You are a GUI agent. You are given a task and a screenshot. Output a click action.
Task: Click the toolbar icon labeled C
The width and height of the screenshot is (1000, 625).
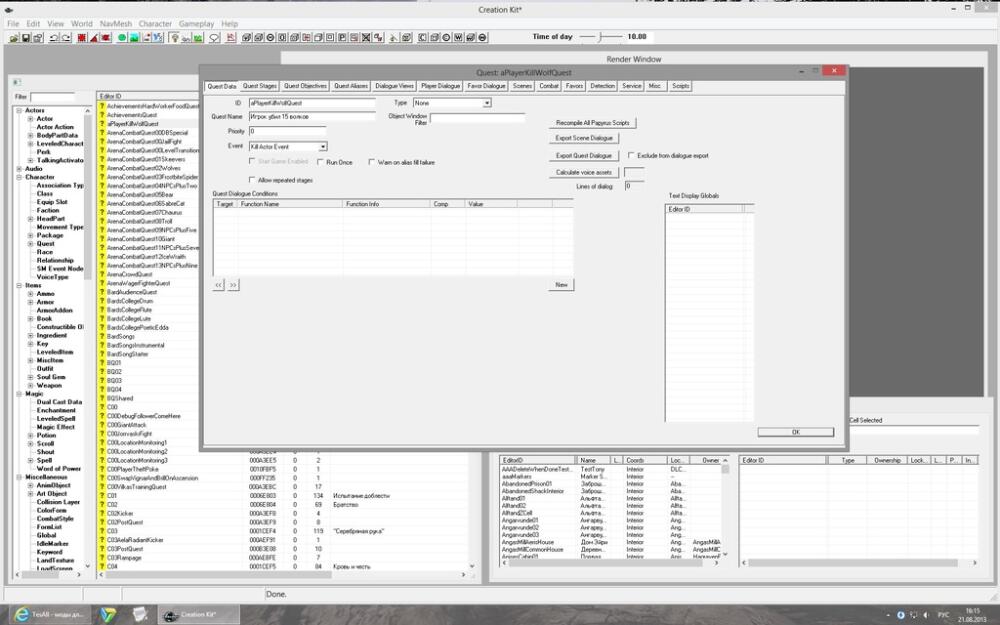[x=422, y=38]
